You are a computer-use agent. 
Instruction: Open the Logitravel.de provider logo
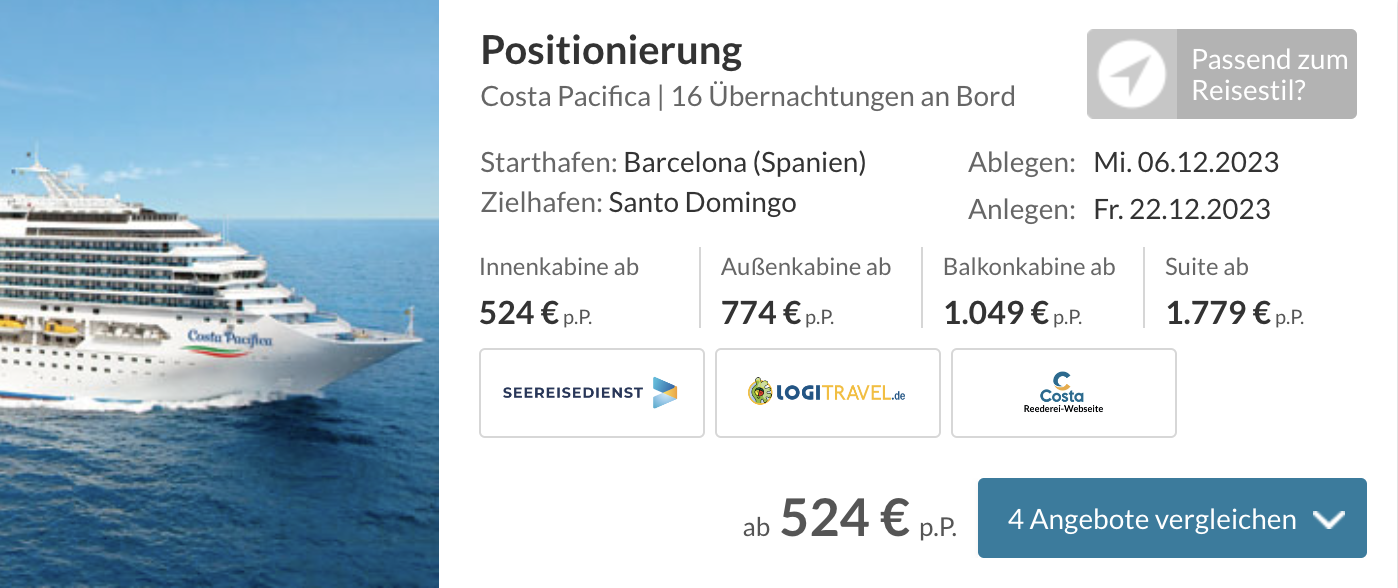(x=828, y=393)
